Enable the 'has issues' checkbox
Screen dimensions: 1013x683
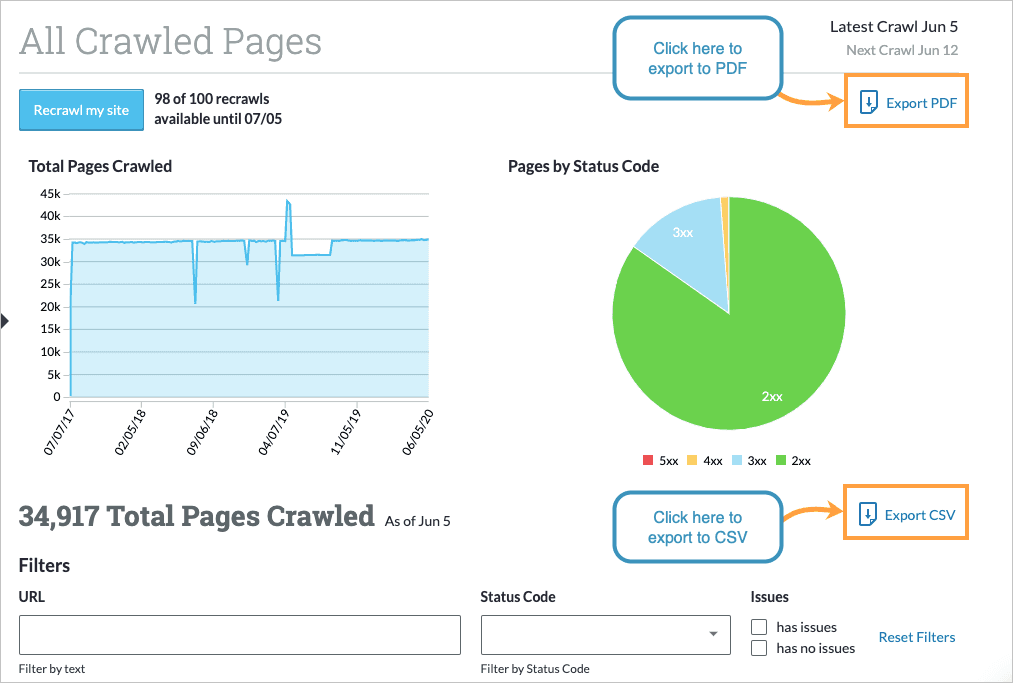[x=758, y=627]
